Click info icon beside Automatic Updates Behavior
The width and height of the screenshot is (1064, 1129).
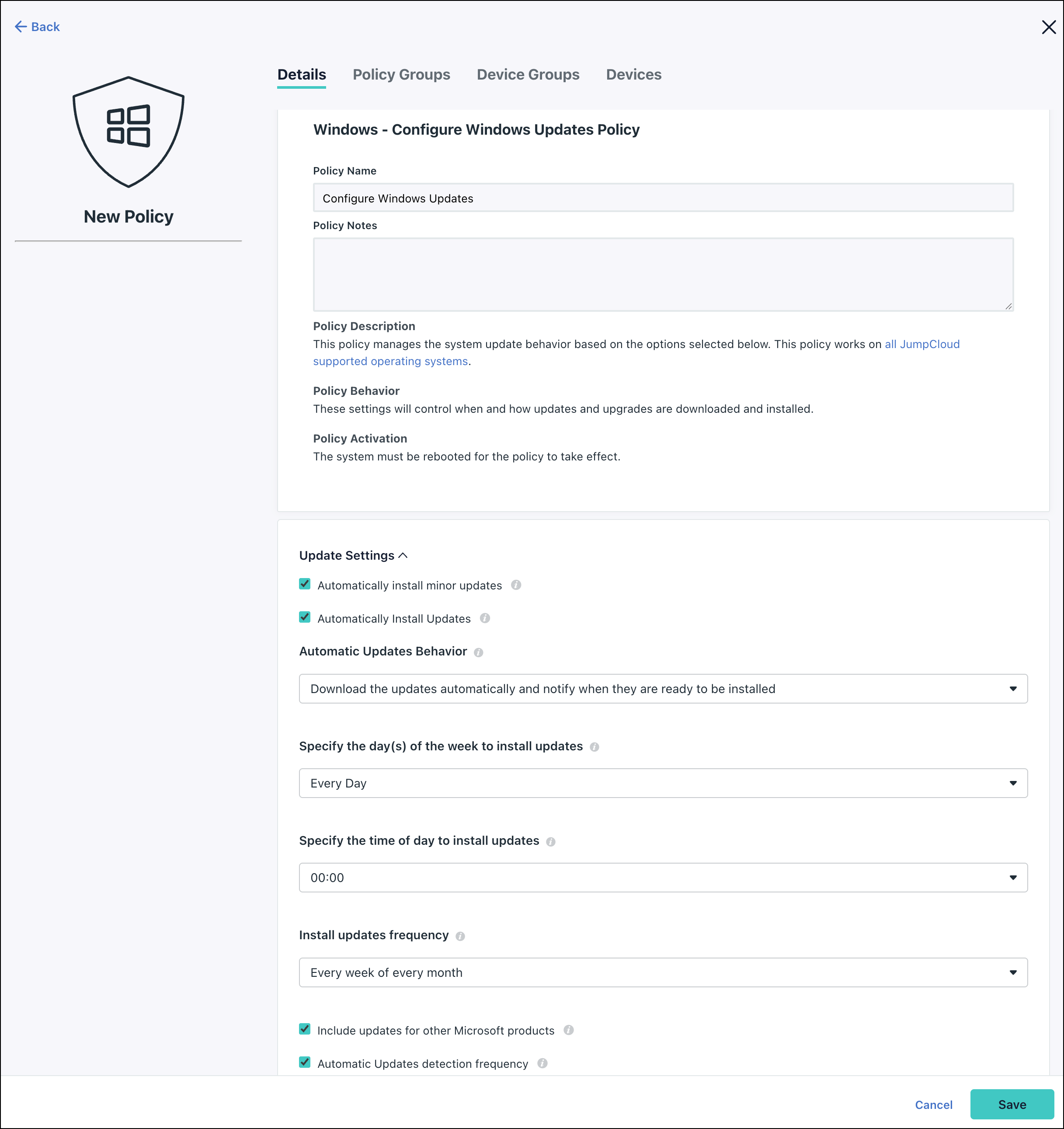point(478,652)
